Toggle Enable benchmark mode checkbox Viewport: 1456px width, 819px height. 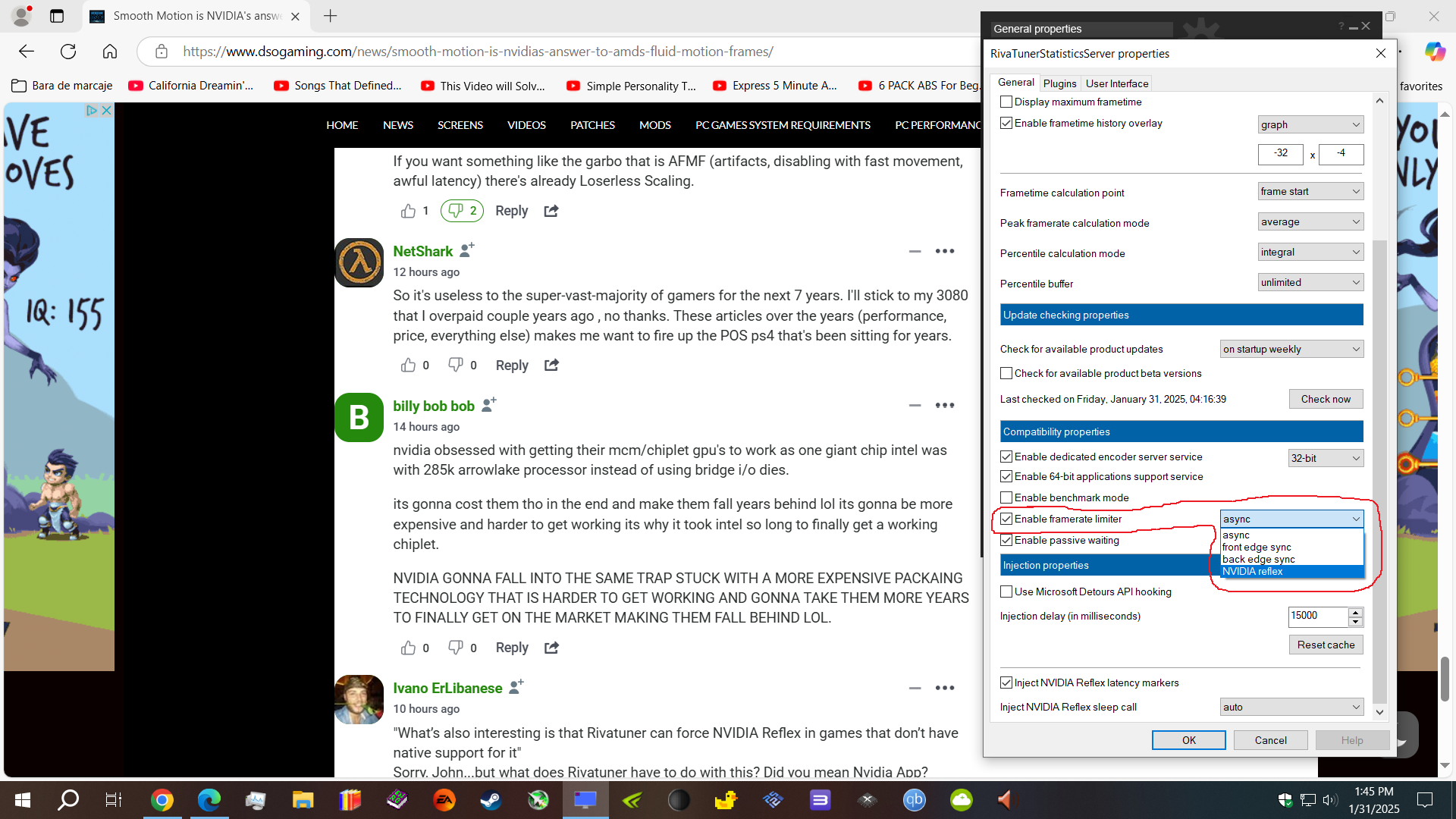pos(1006,497)
